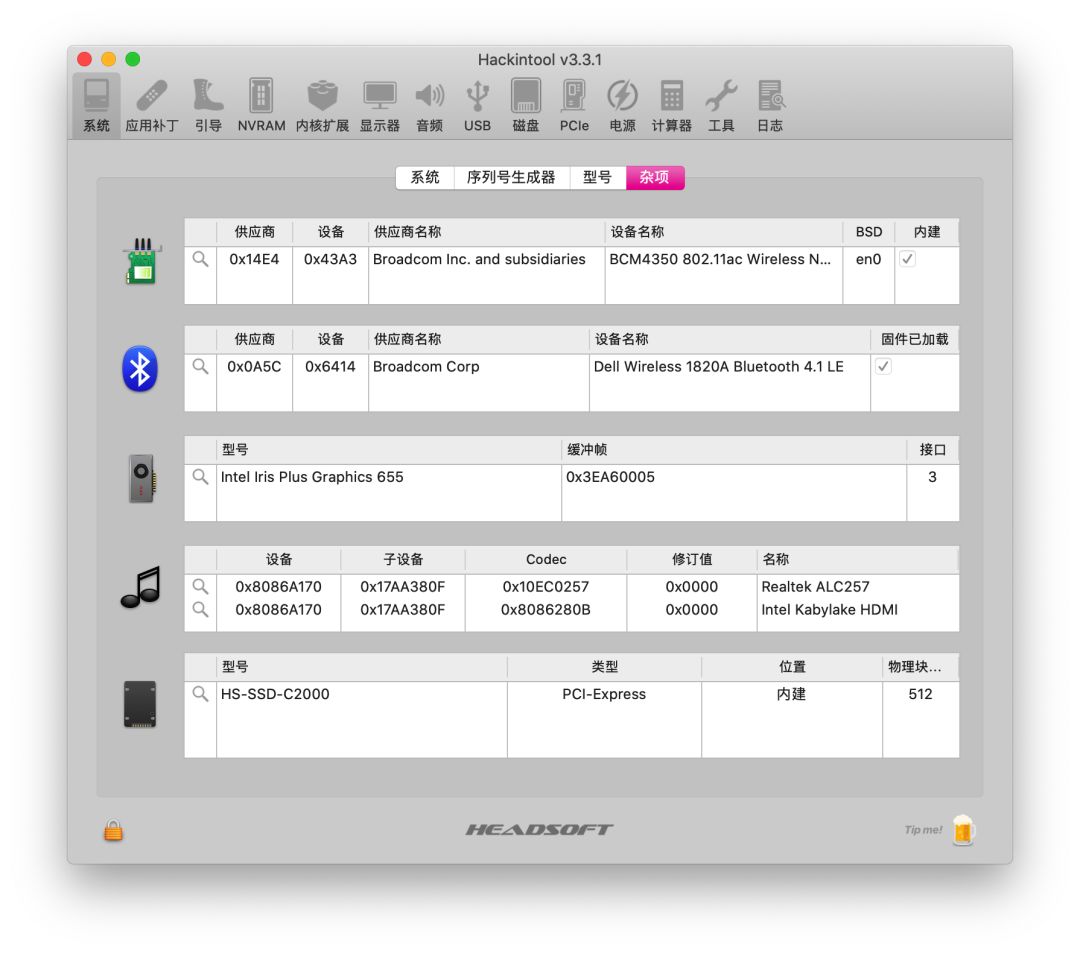Open the 音频 (Audio) toolbar section
The image size is (1080, 953).
pos(429,105)
